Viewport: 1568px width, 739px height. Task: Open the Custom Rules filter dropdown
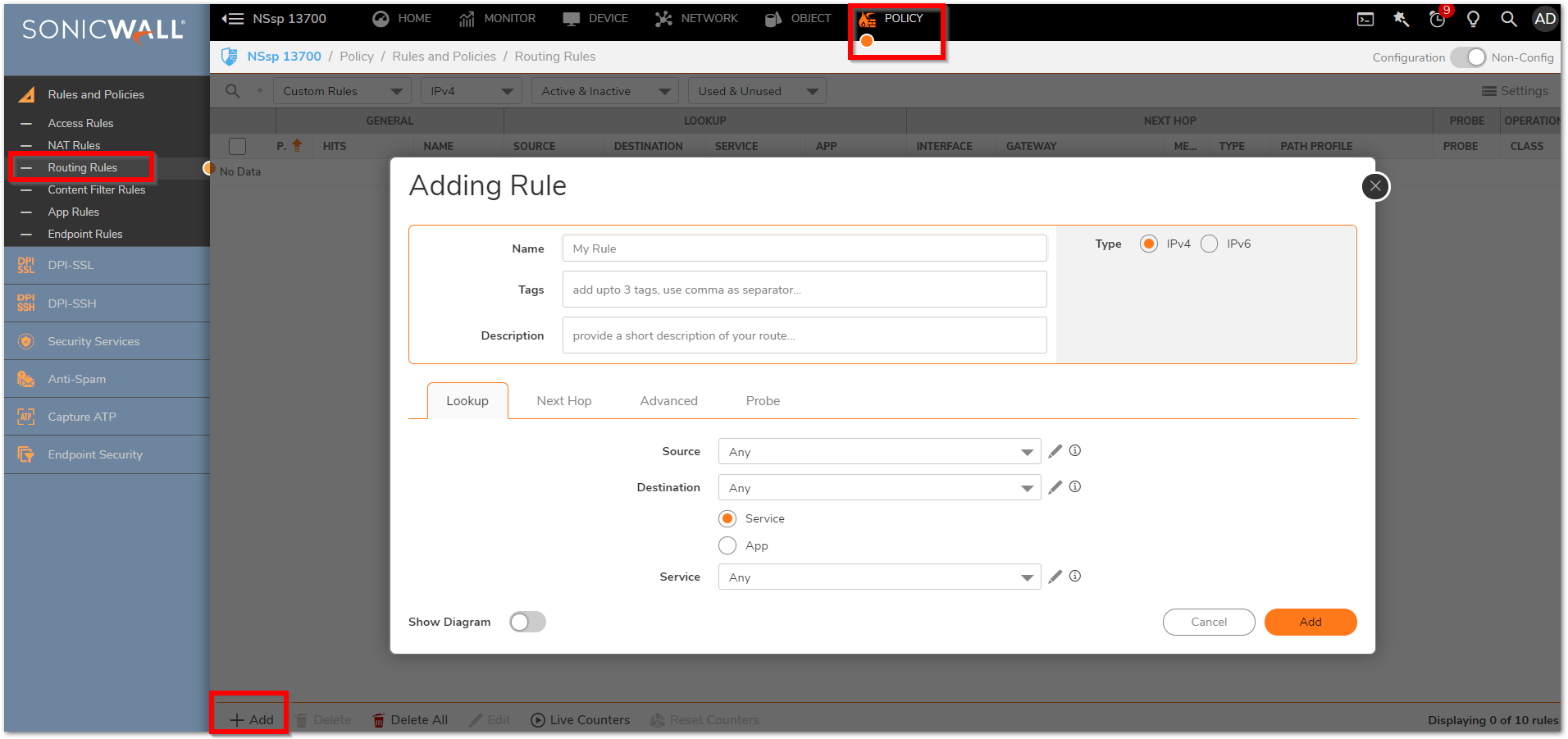342,91
